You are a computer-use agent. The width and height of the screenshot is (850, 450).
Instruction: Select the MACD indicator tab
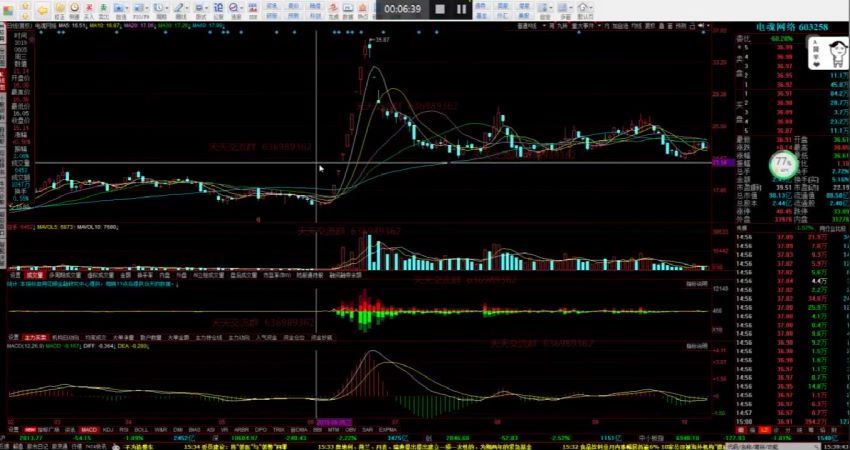tap(89, 429)
